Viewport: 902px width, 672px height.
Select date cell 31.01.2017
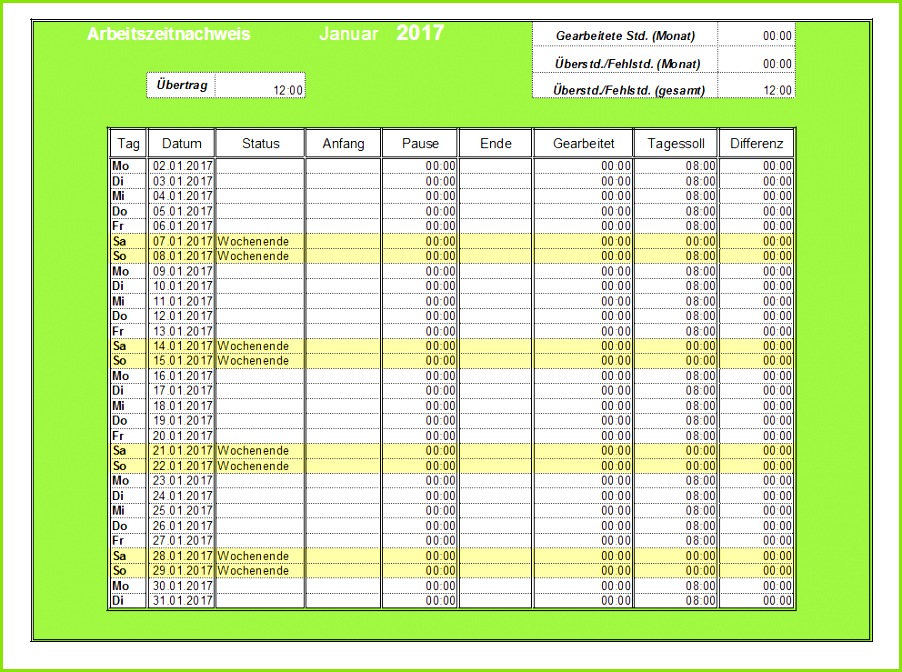pyautogui.click(x=182, y=601)
